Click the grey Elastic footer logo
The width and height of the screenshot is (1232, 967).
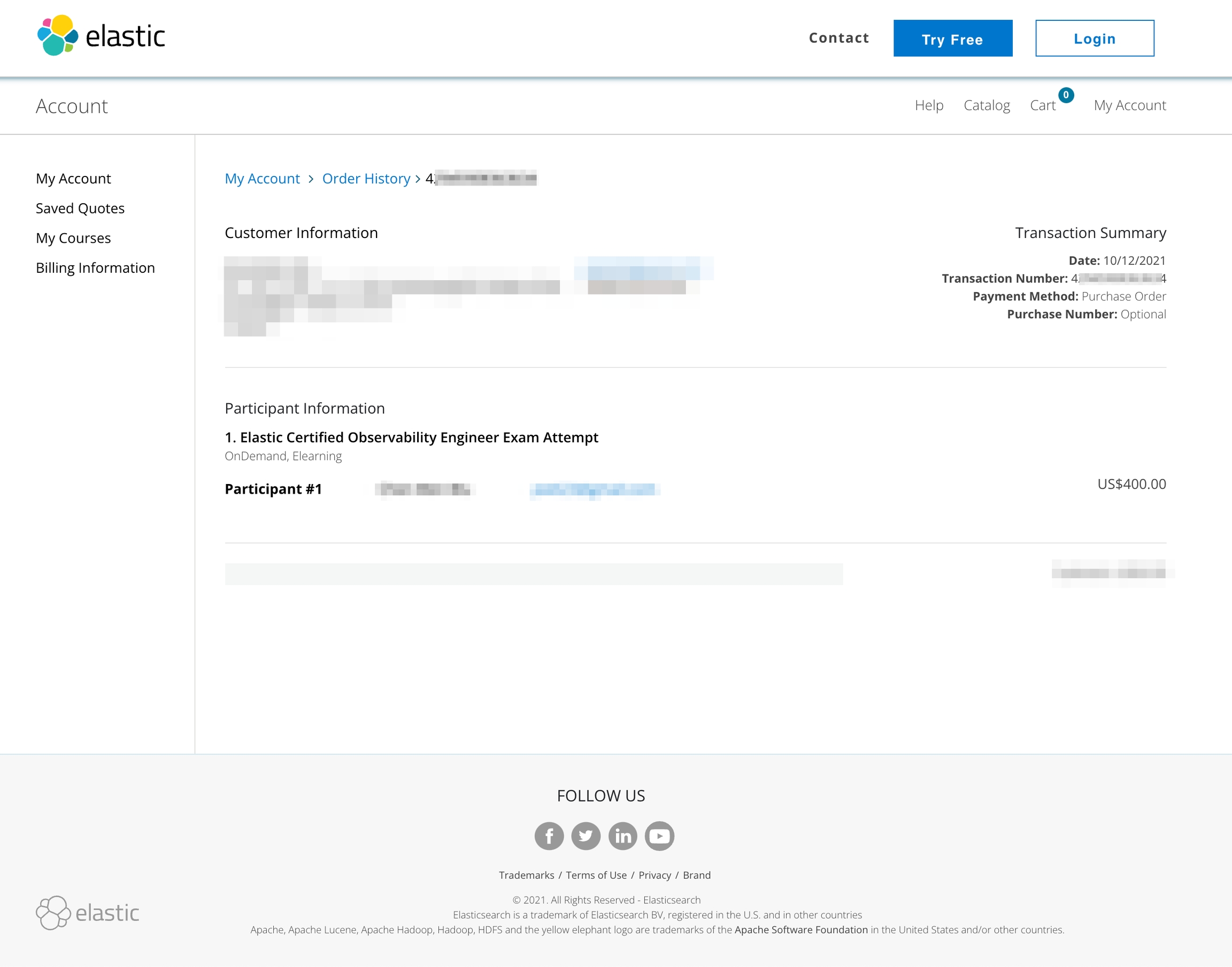tap(88, 912)
